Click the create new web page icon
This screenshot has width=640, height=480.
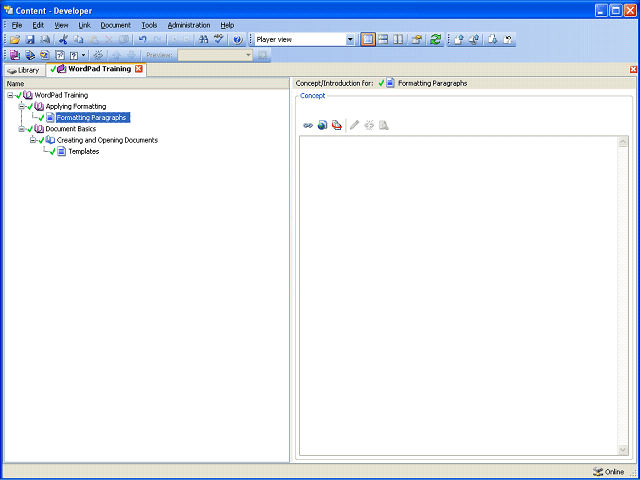322,125
